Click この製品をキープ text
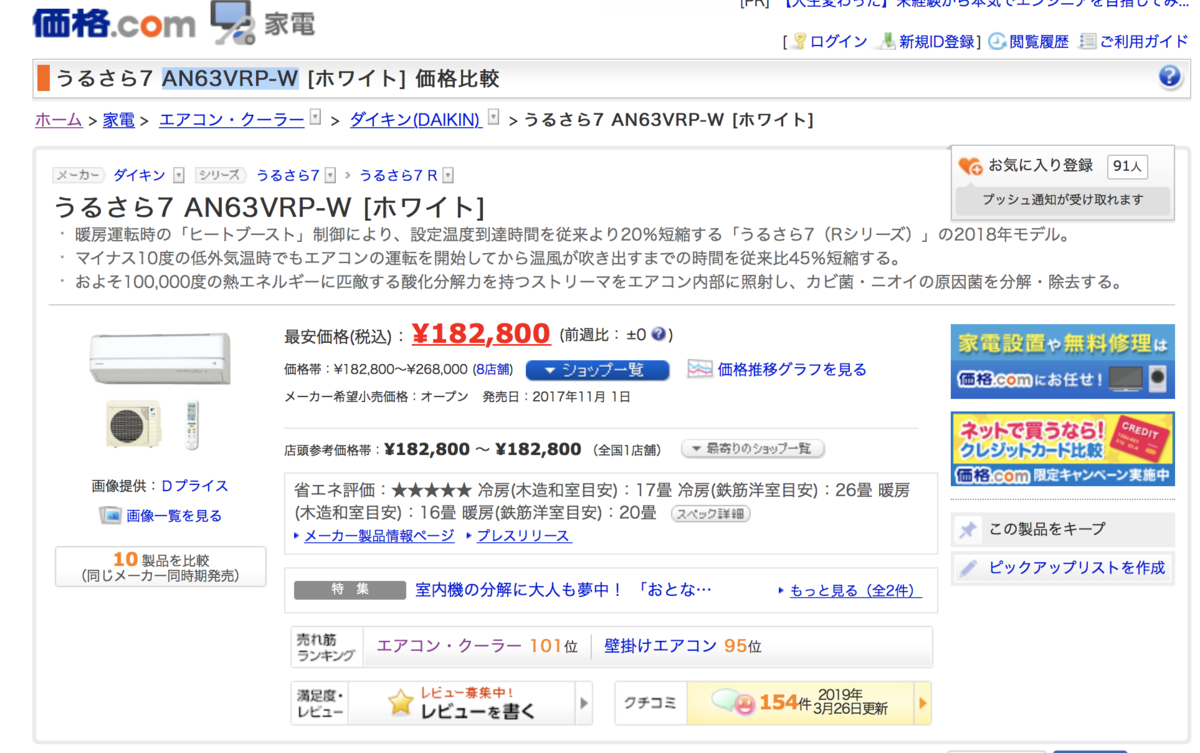1200x753 pixels. click(x=1047, y=529)
